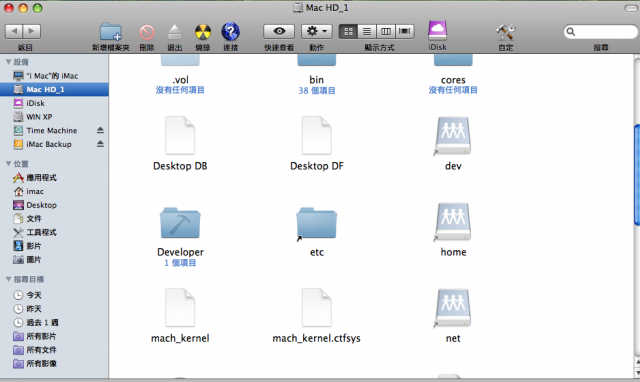Select the home alias volume icon
The width and height of the screenshot is (640, 382).
pos(453,222)
